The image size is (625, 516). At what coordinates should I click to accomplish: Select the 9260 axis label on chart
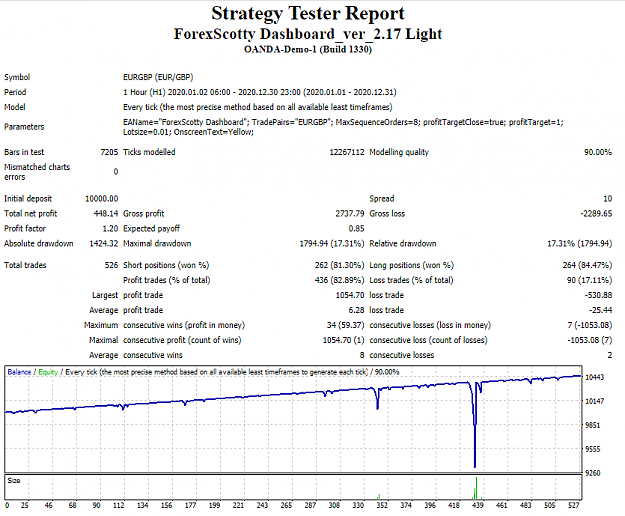tap(592, 473)
